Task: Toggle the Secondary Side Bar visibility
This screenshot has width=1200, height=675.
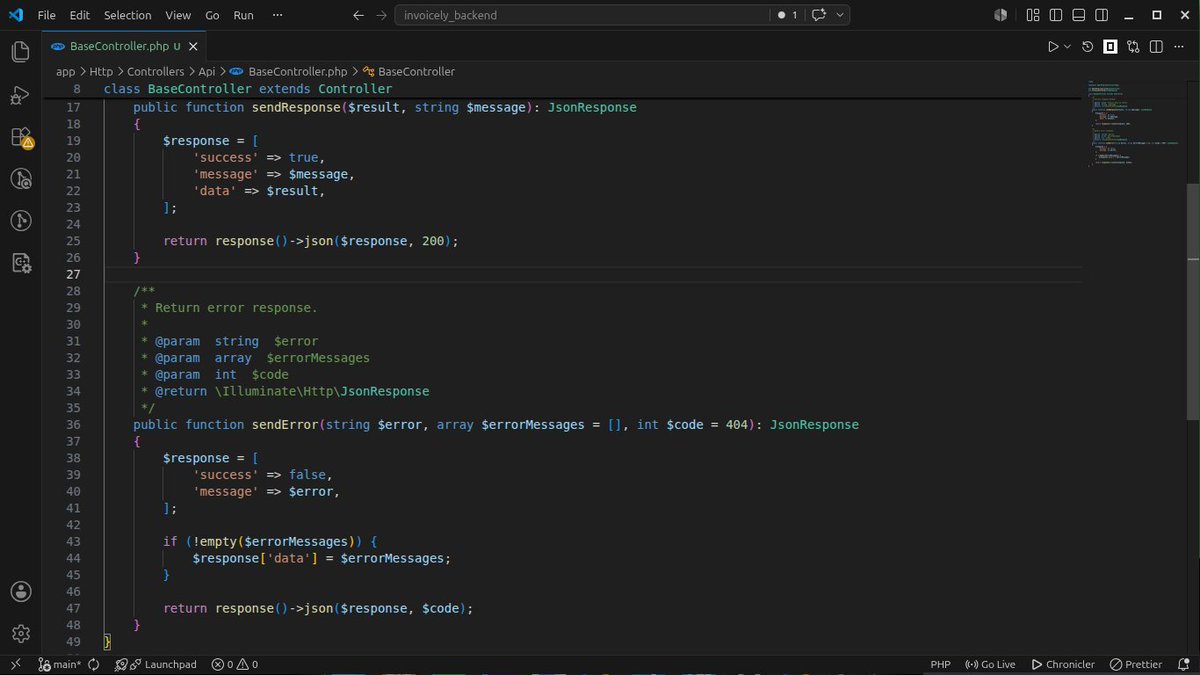Action: click(1101, 15)
